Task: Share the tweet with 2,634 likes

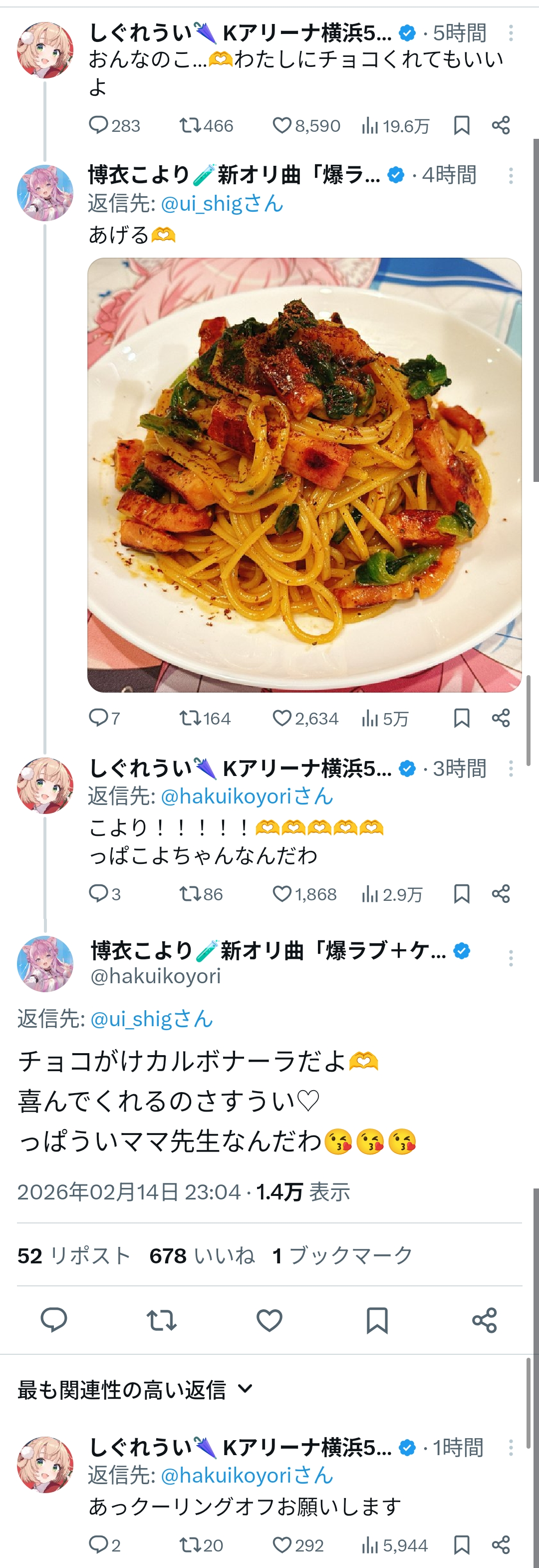Action: pyautogui.click(x=501, y=718)
